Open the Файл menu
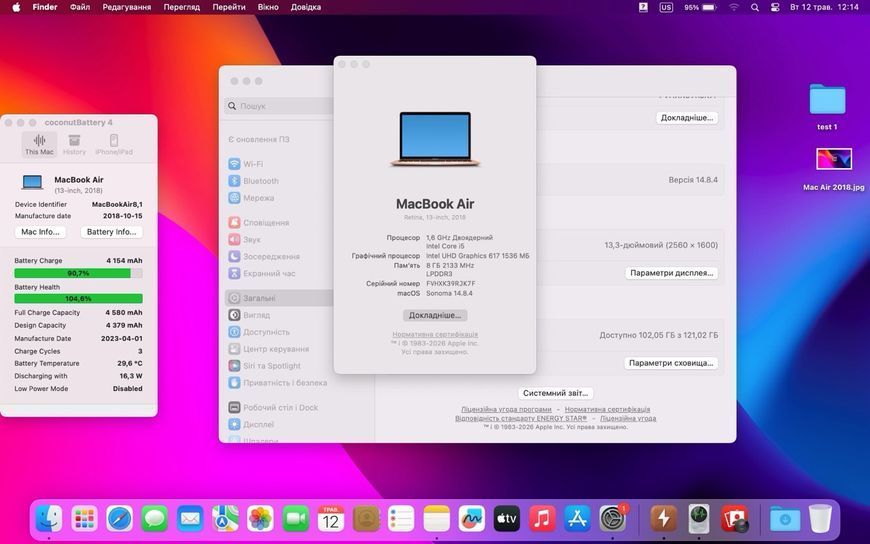 click(x=80, y=7)
